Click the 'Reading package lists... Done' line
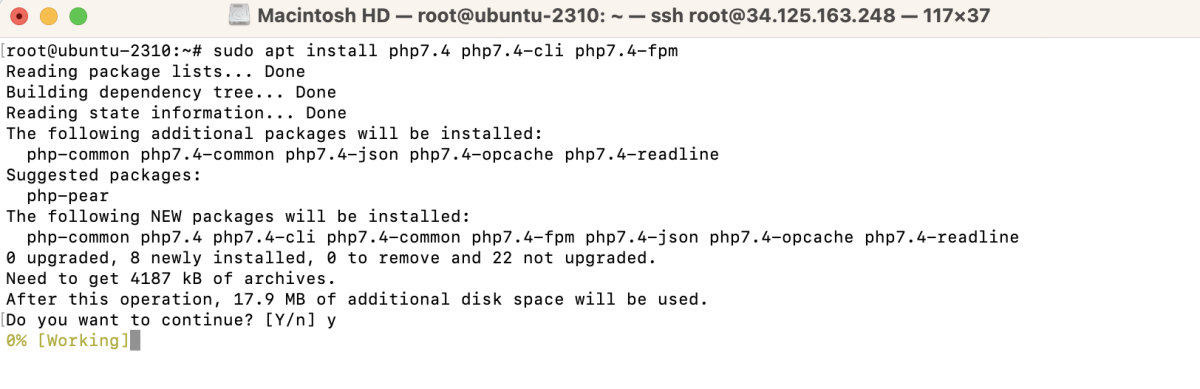 [155, 72]
